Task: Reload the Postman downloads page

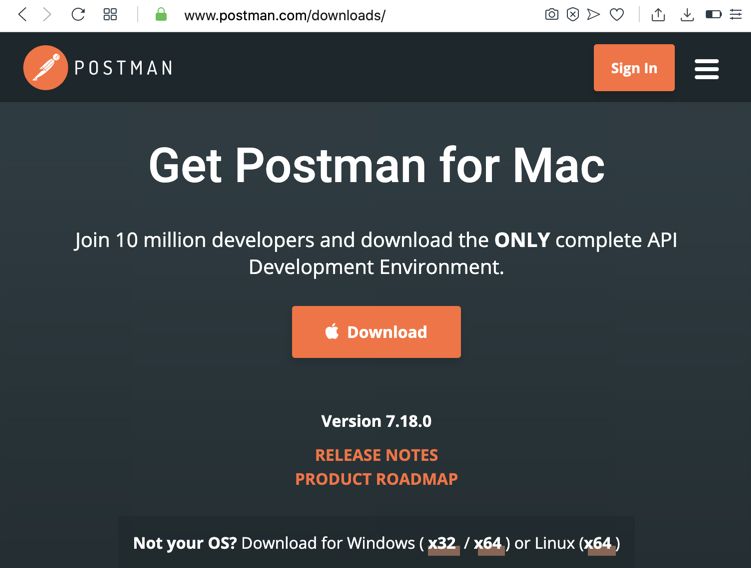Action: (78, 15)
